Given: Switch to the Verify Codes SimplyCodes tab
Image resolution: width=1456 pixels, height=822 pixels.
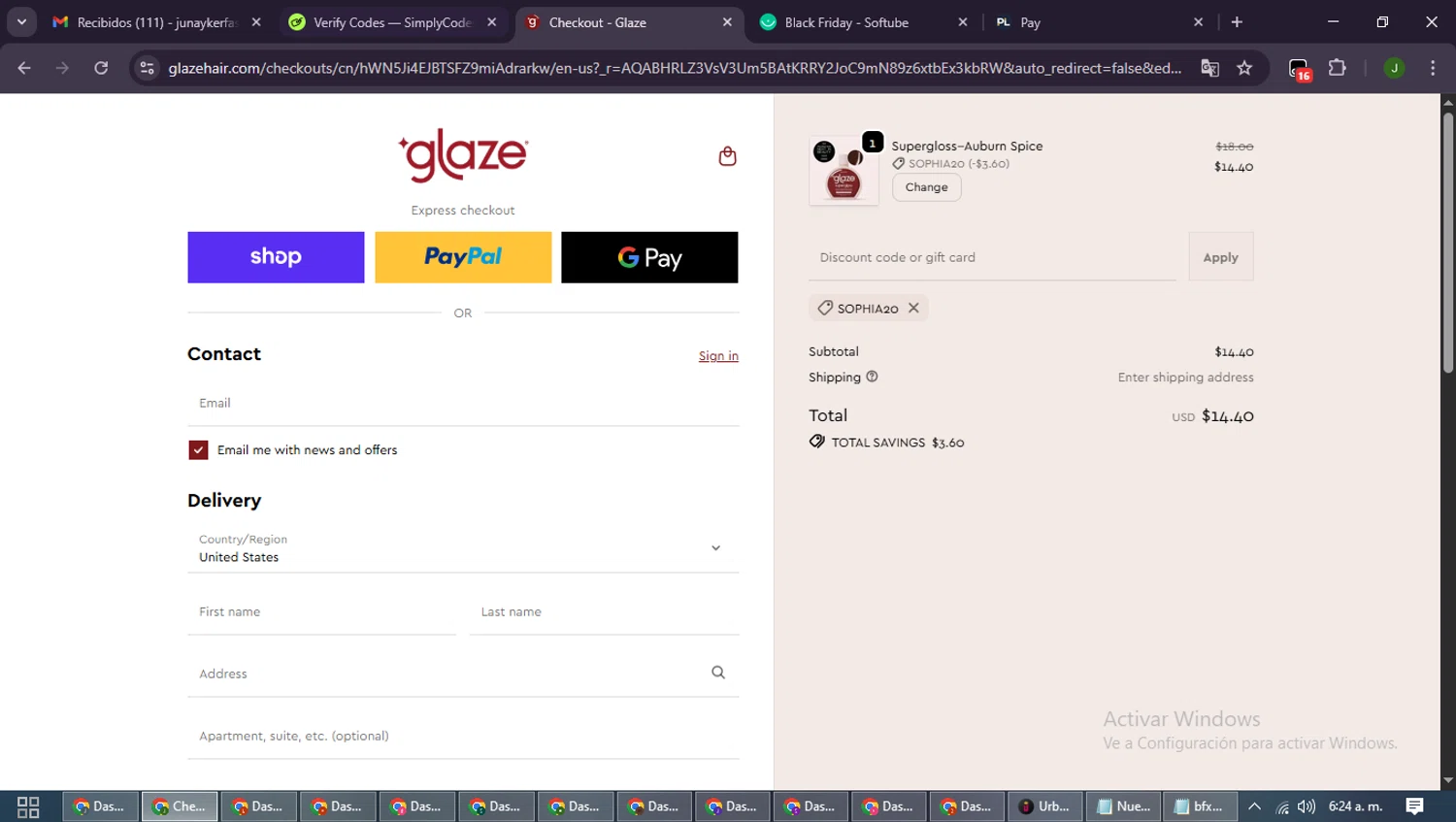Looking at the screenshot, I should pyautogui.click(x=392, y=22).
